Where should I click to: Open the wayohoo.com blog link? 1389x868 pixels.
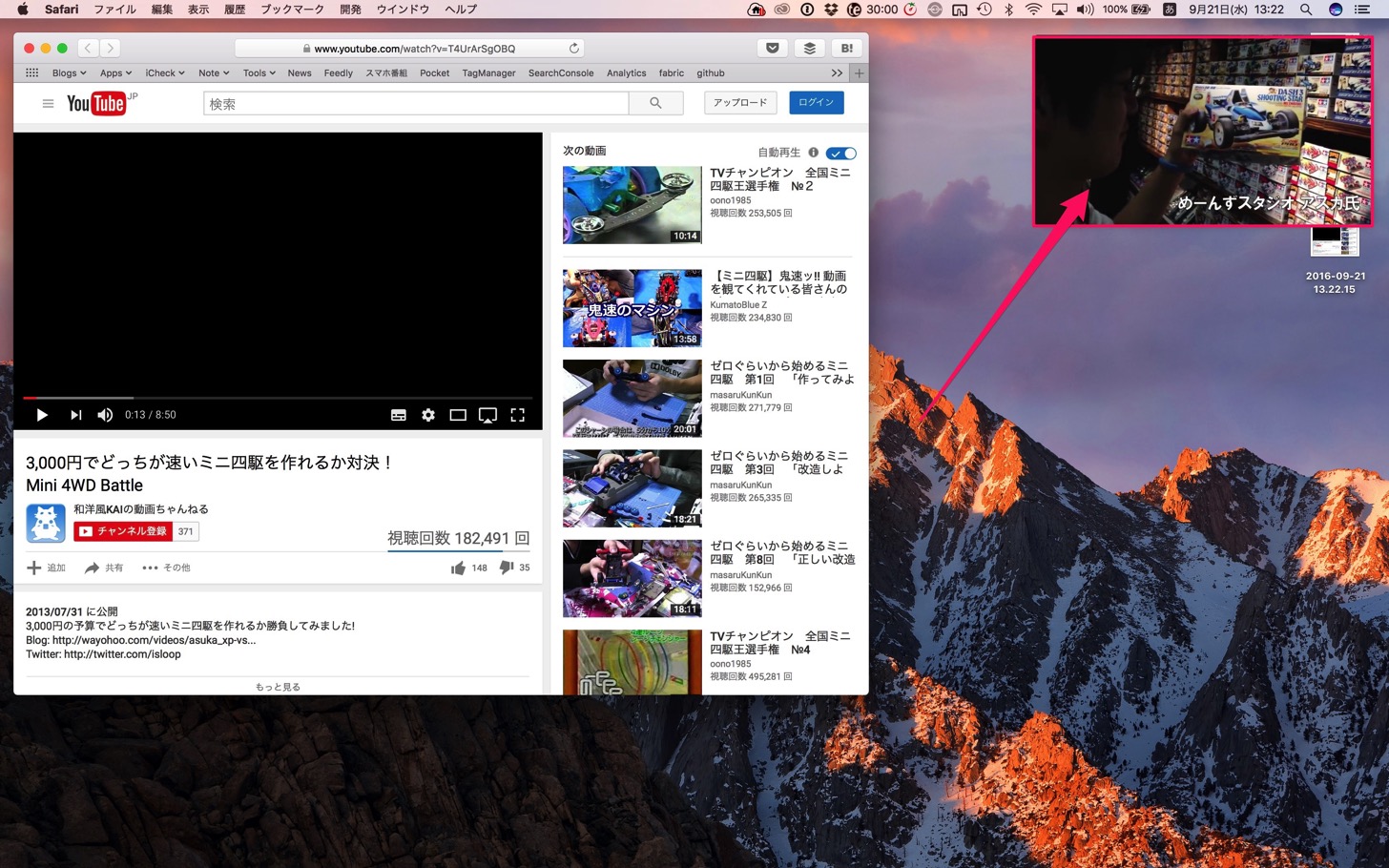[x=154, y=640]
